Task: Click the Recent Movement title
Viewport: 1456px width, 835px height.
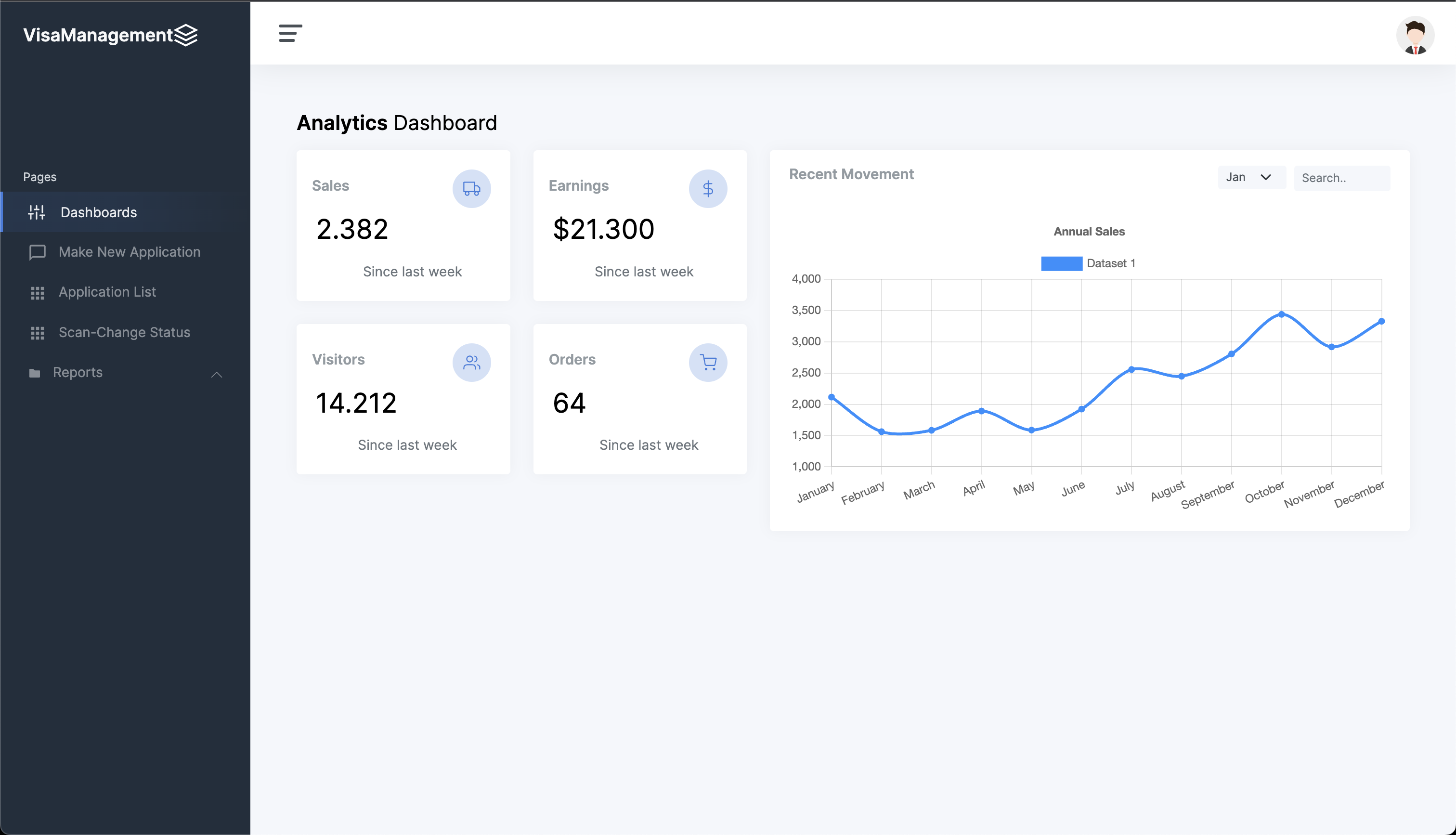Action: point(851,174)
